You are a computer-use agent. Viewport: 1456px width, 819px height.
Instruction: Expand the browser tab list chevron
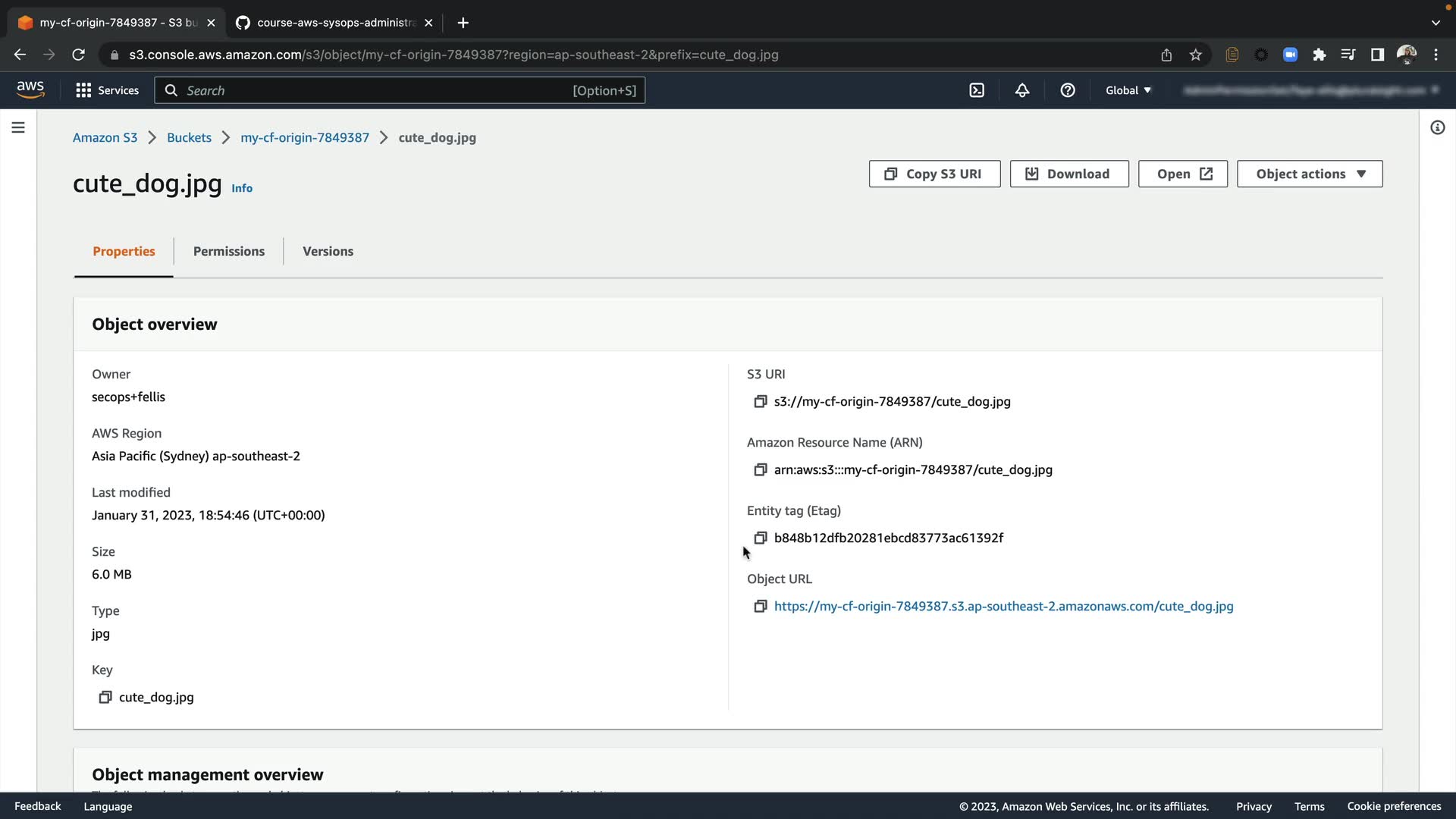pyautogui.click(x=1436, y=23)
